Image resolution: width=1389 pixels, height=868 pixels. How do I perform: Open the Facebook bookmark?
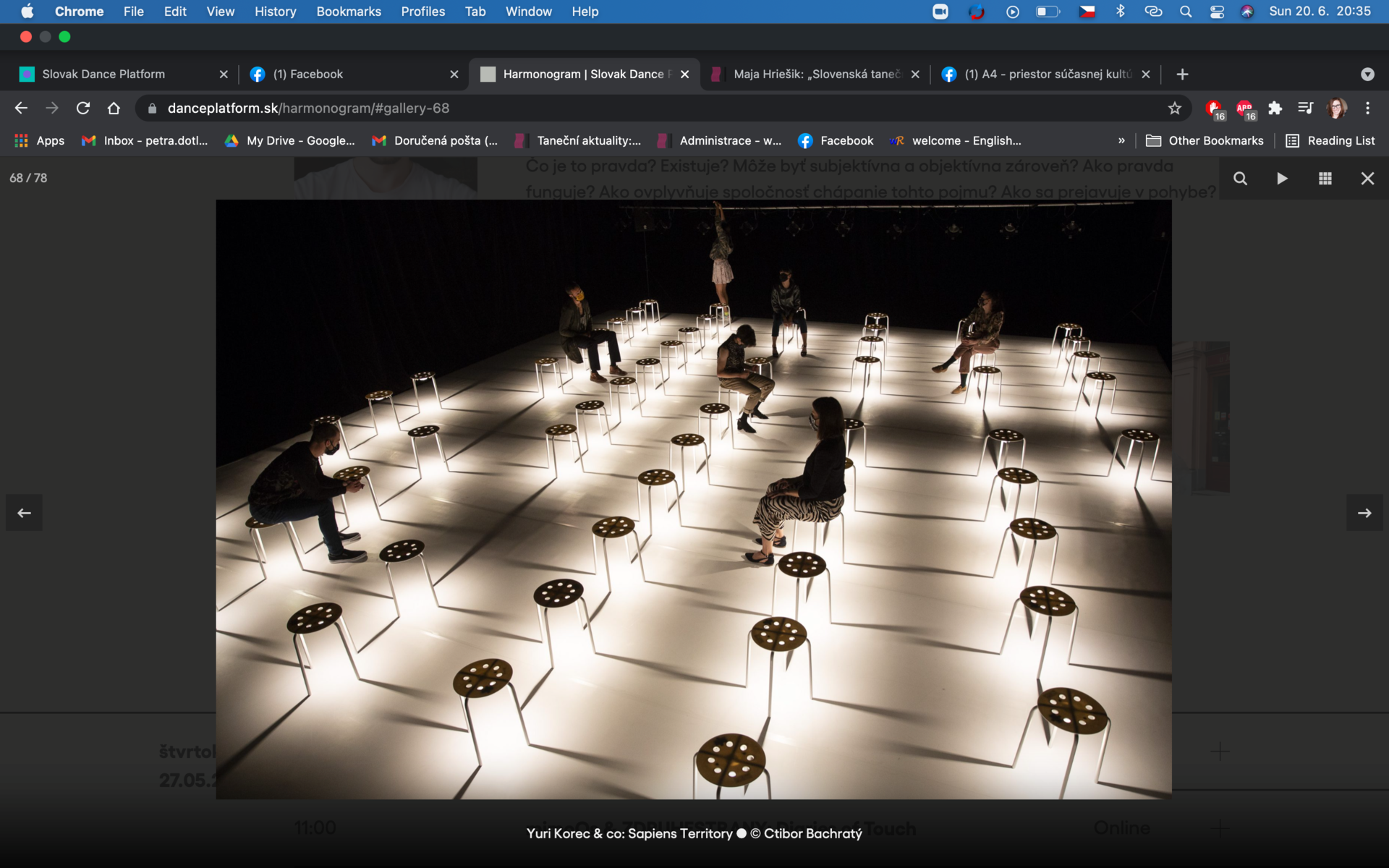point(836,140)
